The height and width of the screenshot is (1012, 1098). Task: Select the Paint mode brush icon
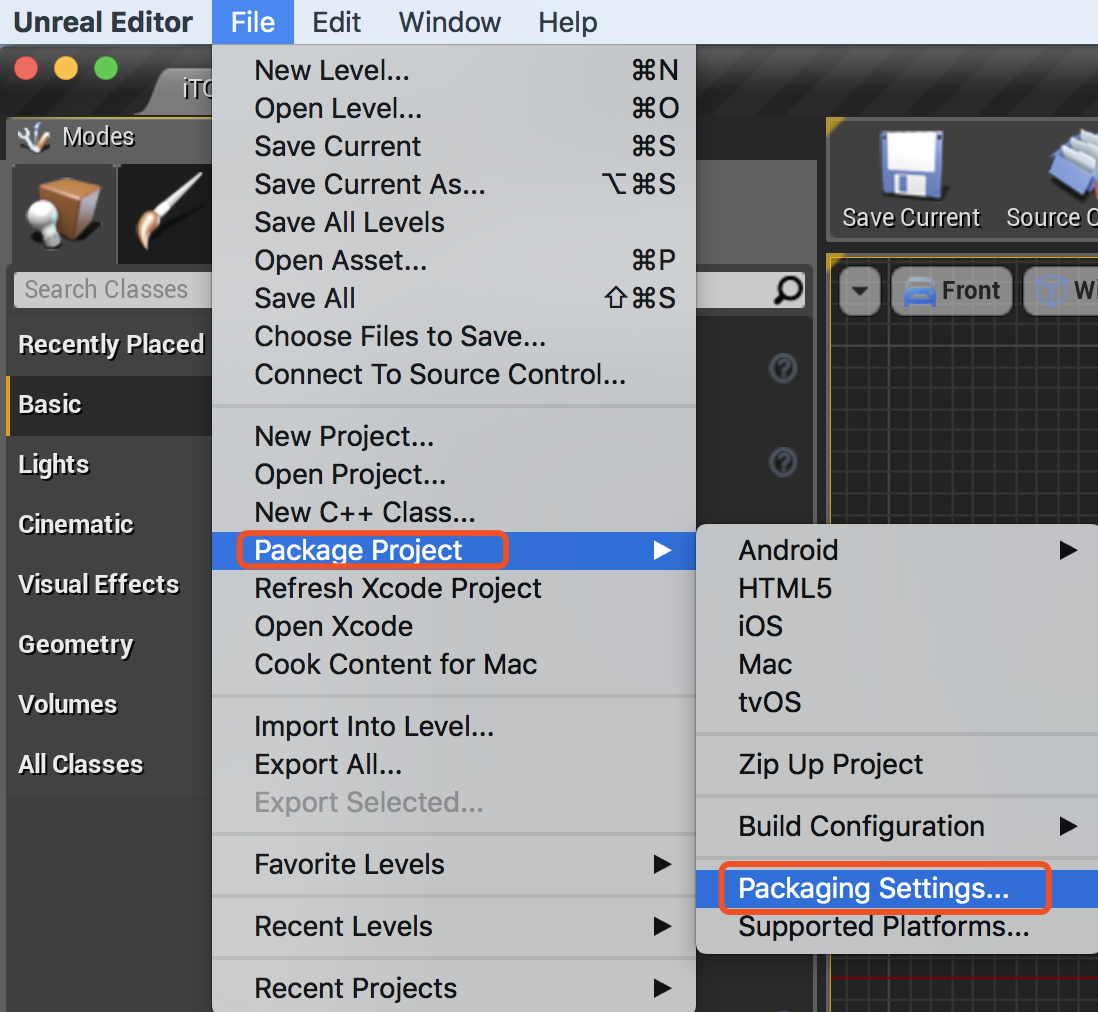[167, 214]
